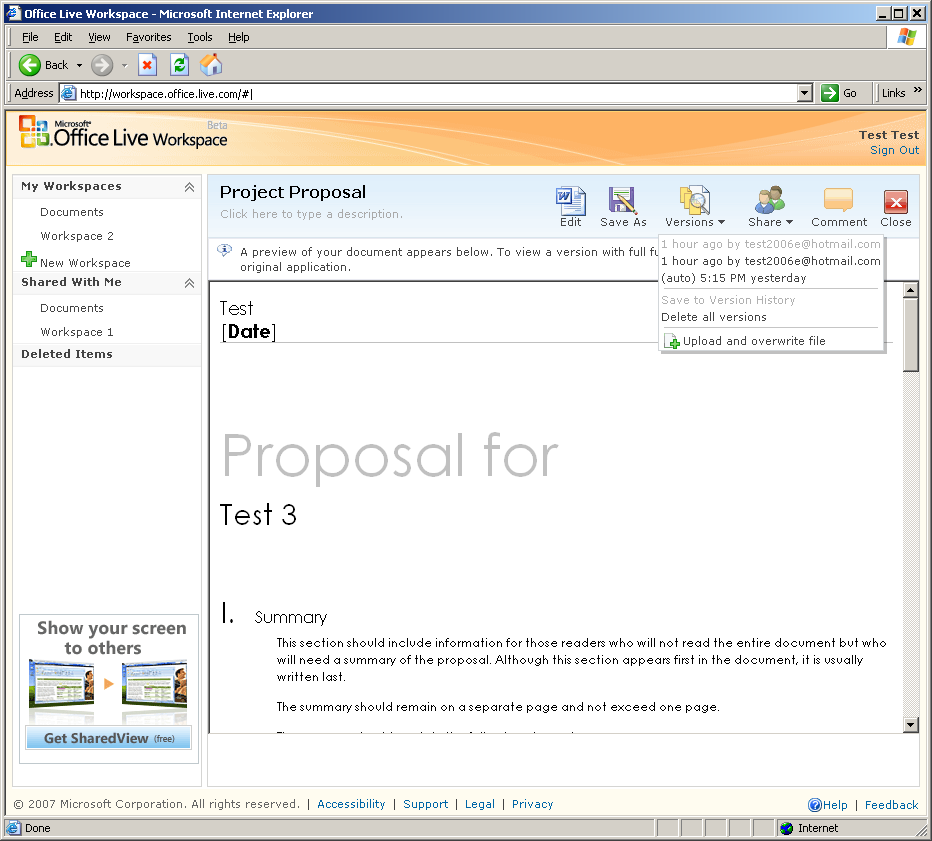Click the address bar URL field
Image resolution: width=932 pixels, height=841 pixels.
pyautogui.click(x=437, y=93)
